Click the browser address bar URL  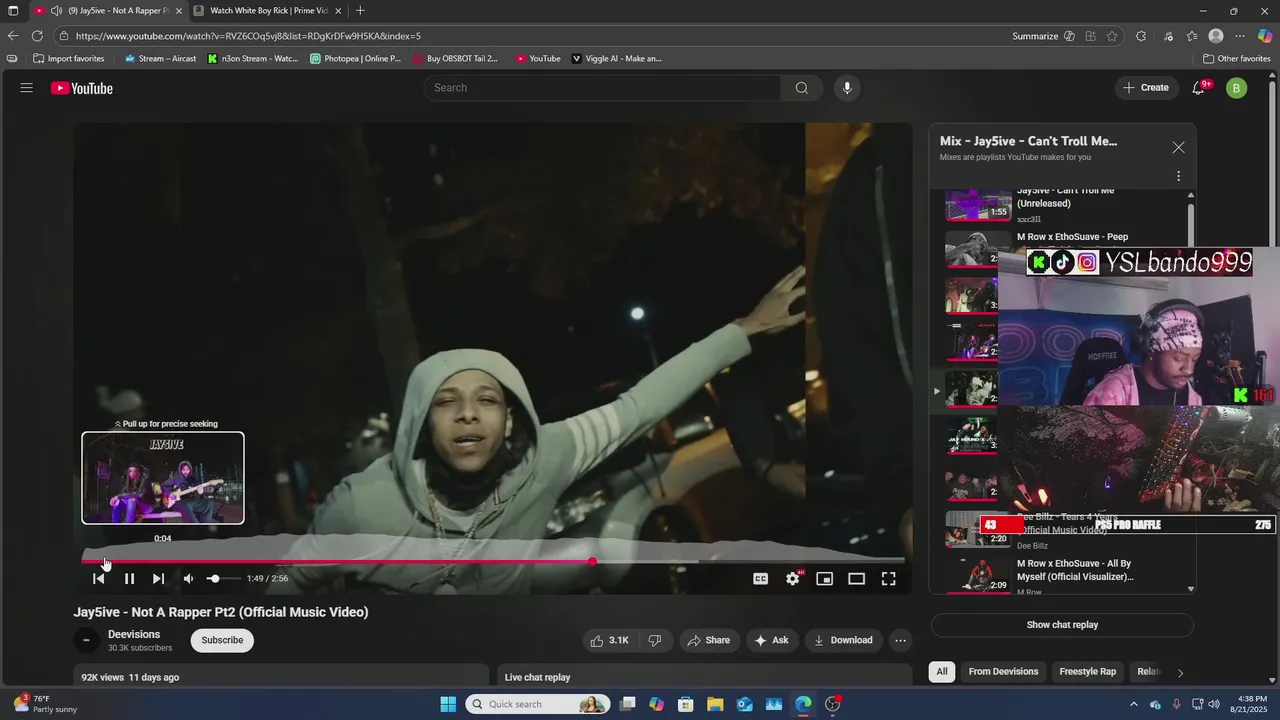(x=248, y=36)
